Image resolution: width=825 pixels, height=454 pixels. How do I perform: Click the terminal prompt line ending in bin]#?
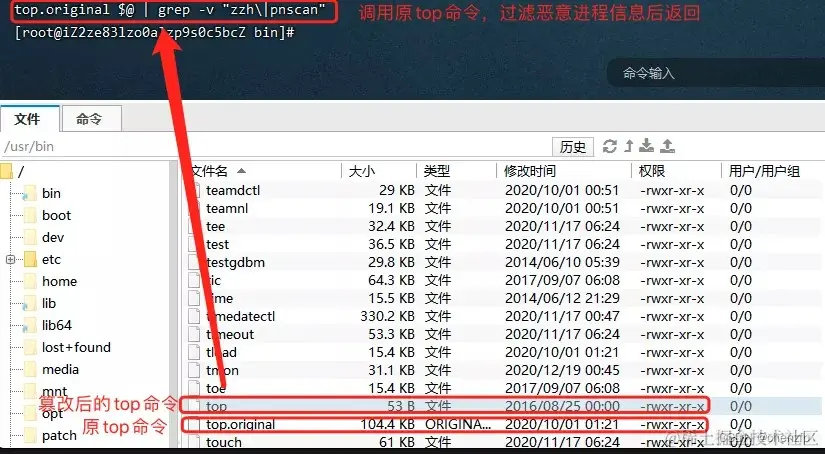tap(155, 32)
